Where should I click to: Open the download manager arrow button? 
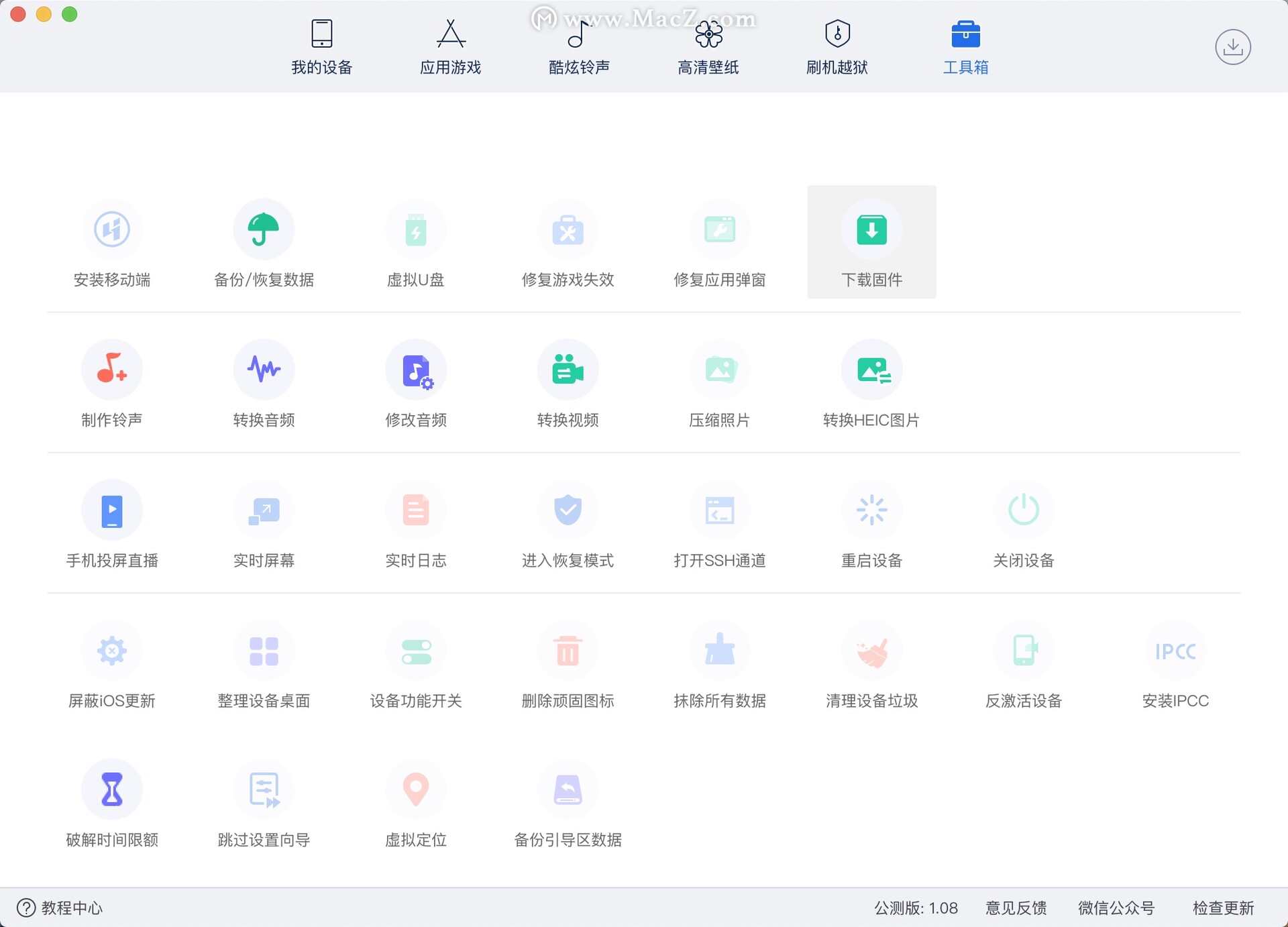tap(1232, 47)
